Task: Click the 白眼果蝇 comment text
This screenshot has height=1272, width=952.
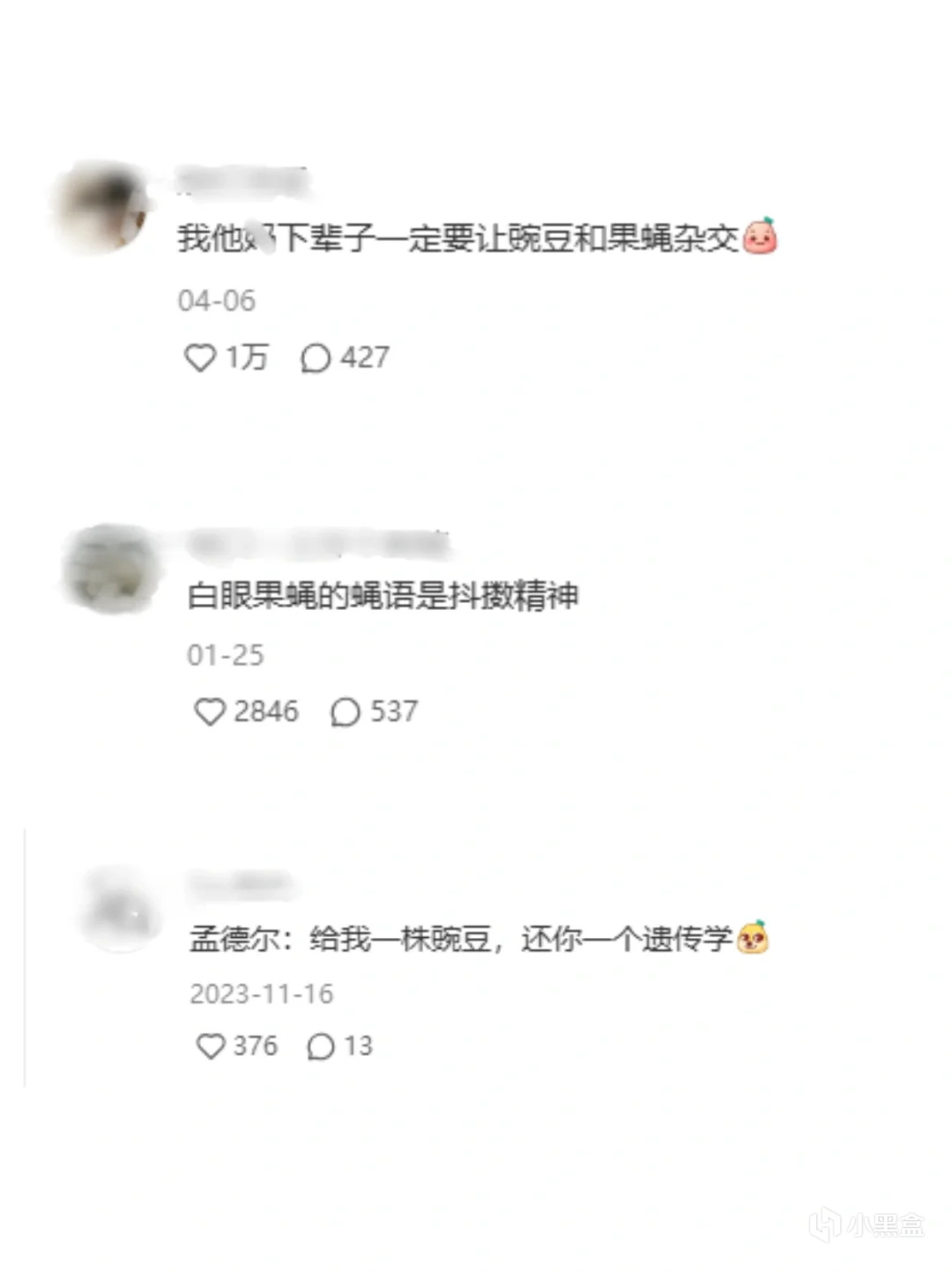Action: pyautogui.click(x=383, y=597)
